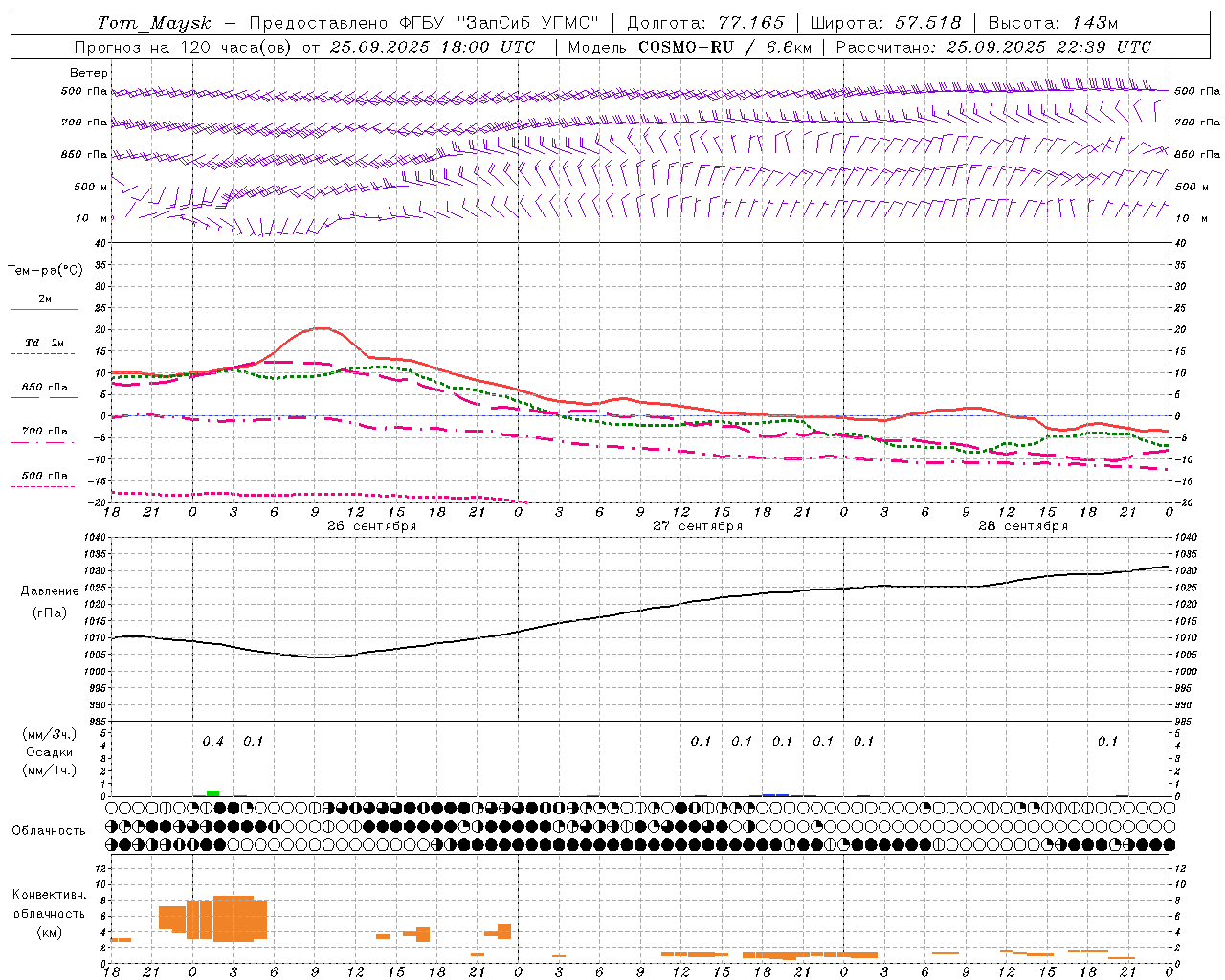Click the 500 гПа temperature legend entry
This screenshot has height=980, width=1225.
tap(44, 478)
